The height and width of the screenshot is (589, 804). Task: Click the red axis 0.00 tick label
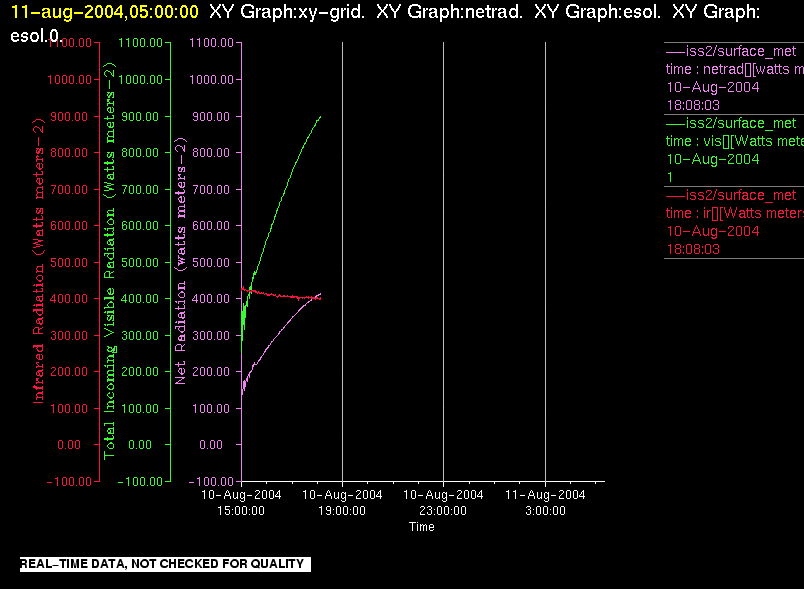tap(69, 444)
